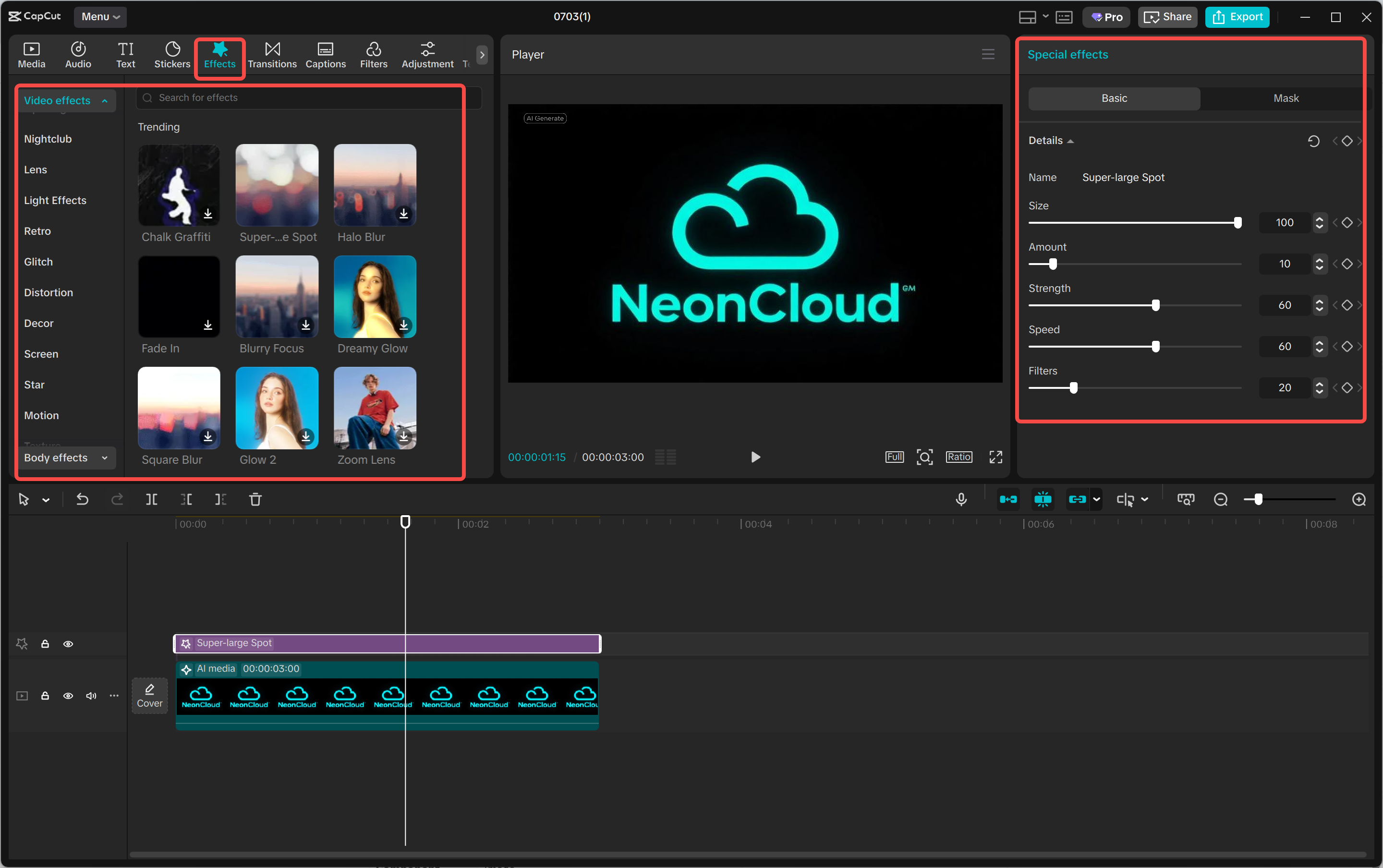
Task: Click the Share button
Action: coord(1167,17)
